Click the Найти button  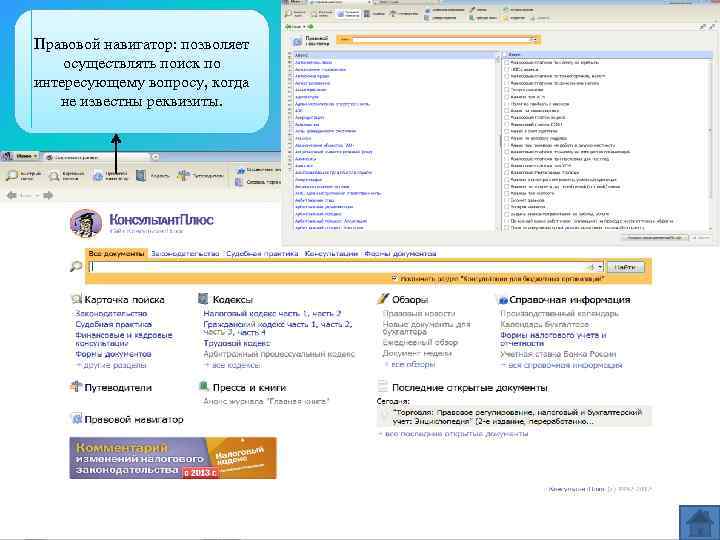click(x=625, y=267)
